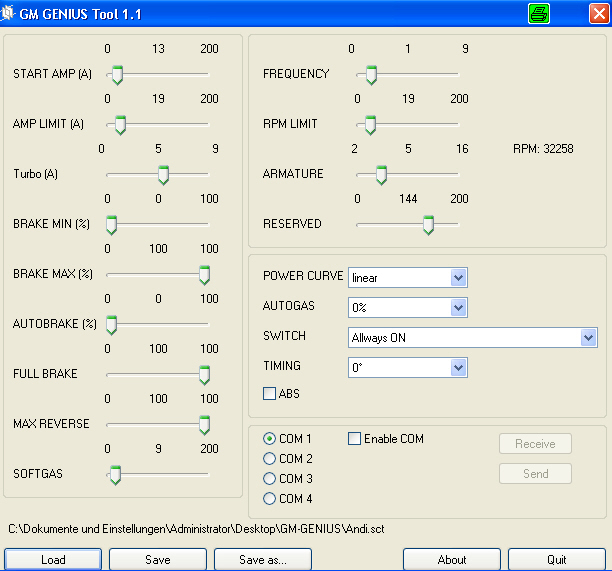
Task: Click the AUTOGAS field showing 0%
Action: (x=407, y=308)
